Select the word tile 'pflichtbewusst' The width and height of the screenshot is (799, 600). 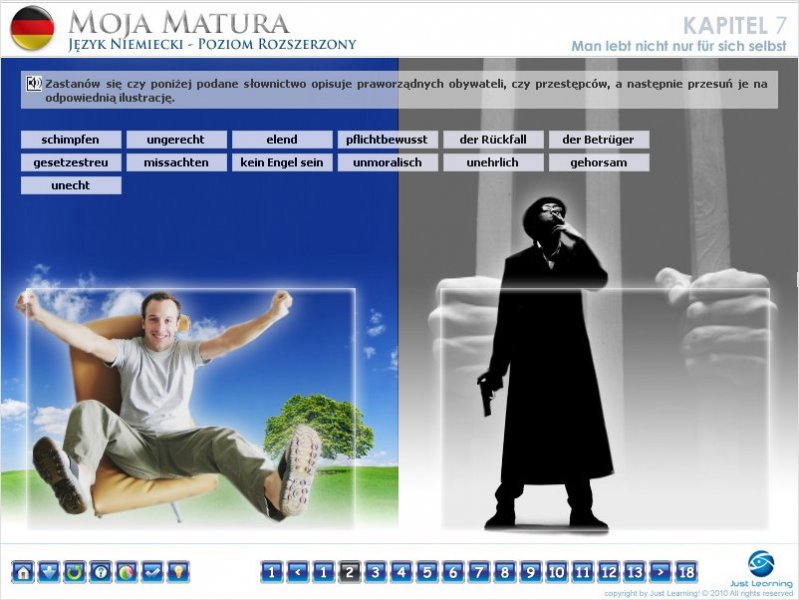click(387, 140)
